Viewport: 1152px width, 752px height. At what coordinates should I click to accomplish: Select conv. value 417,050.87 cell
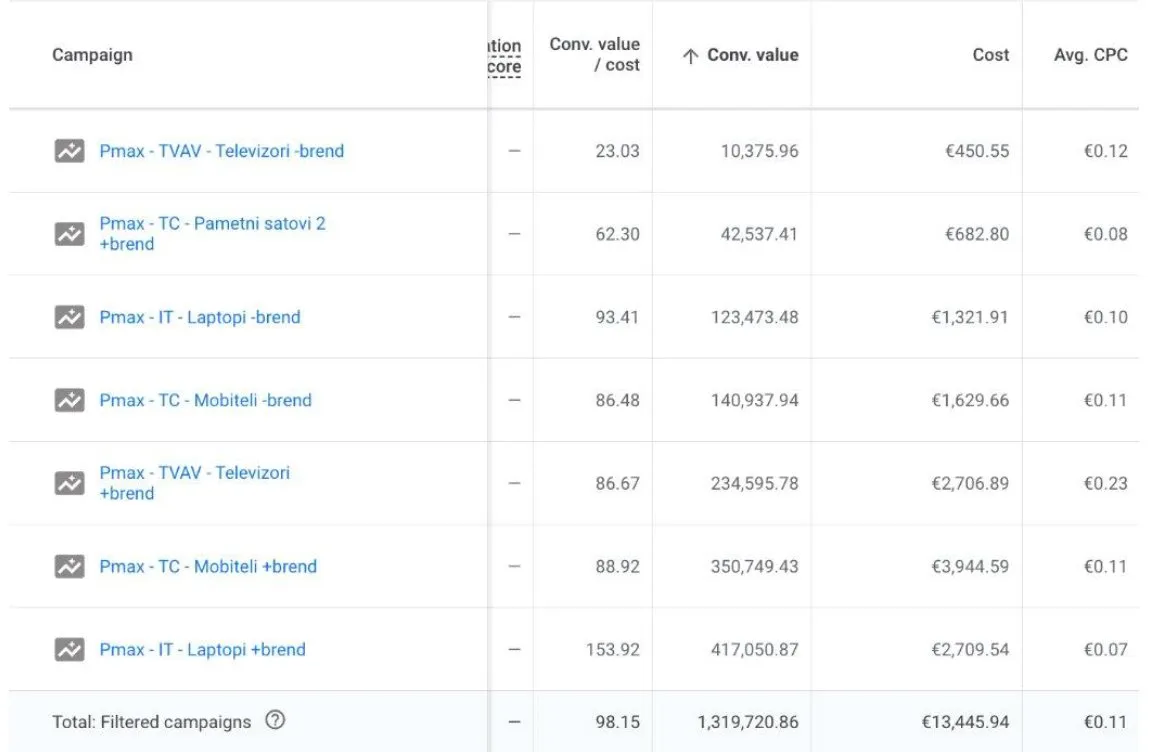(755, 649)
